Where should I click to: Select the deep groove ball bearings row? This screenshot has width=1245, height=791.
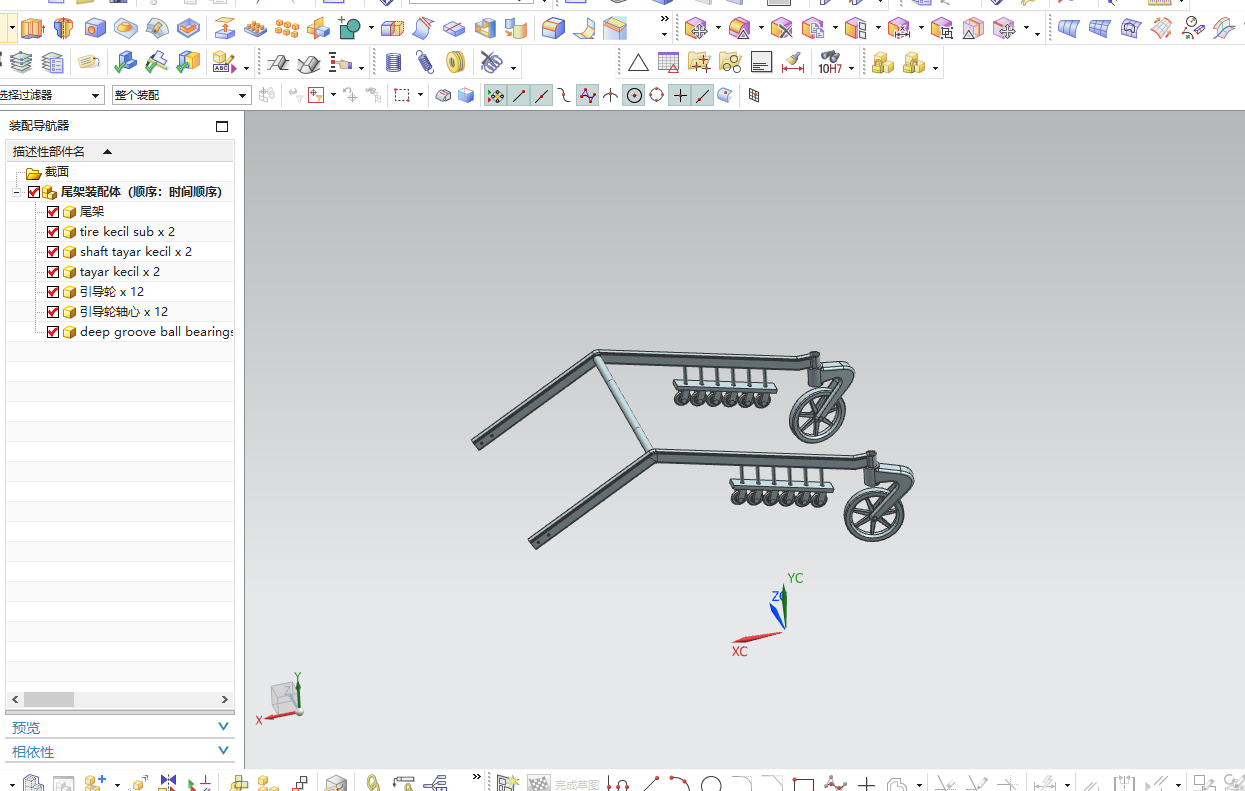pos(156,332)
